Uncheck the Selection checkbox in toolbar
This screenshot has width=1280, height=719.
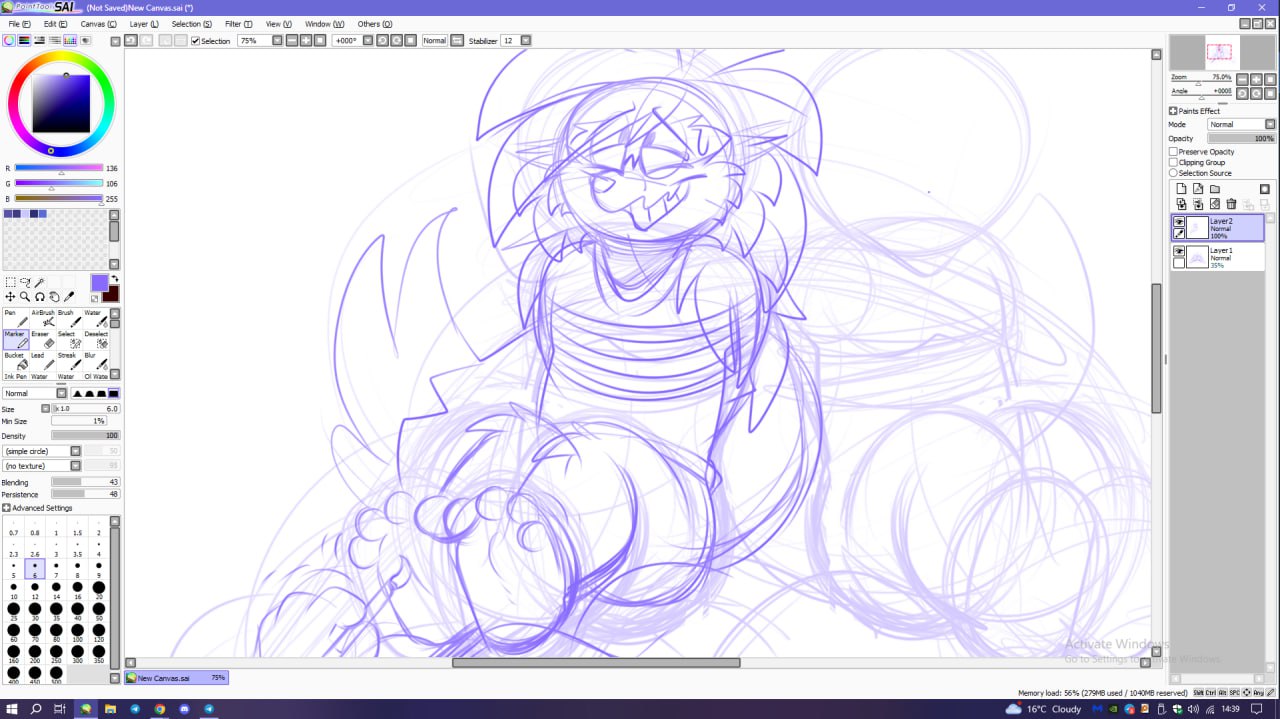tap(196, 41)
